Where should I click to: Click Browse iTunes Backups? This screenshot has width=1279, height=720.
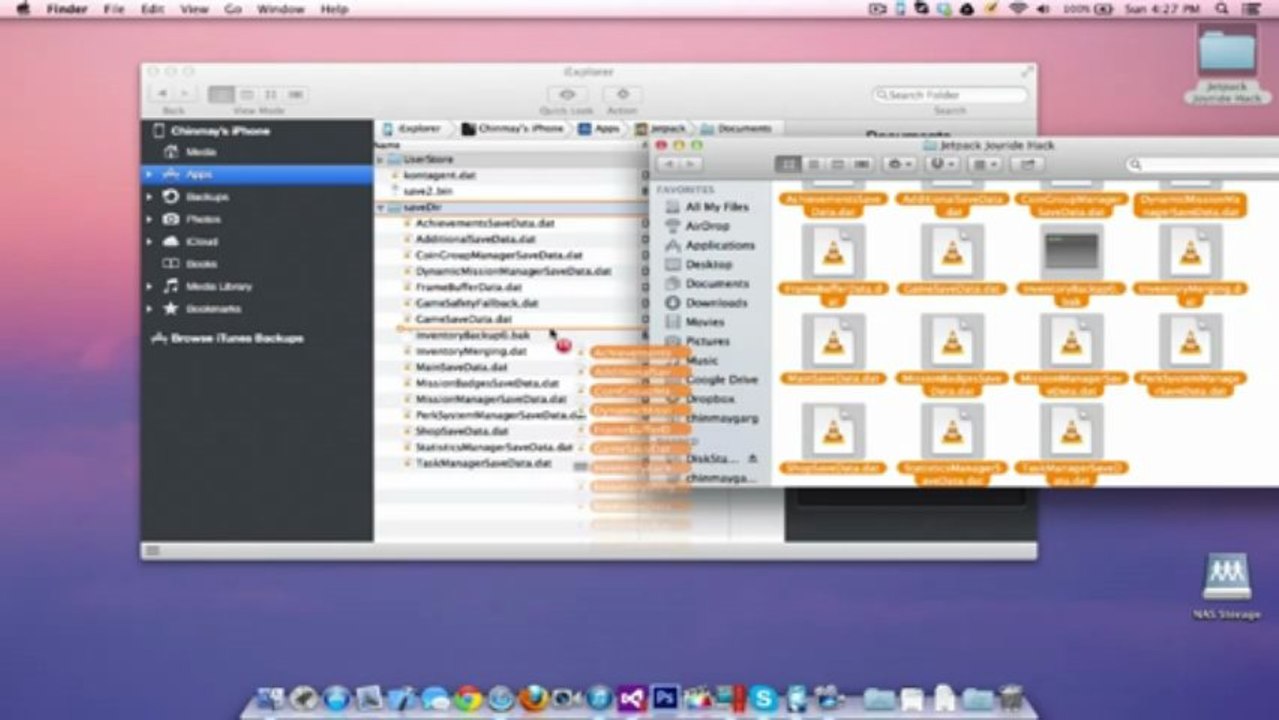point(227,338)
